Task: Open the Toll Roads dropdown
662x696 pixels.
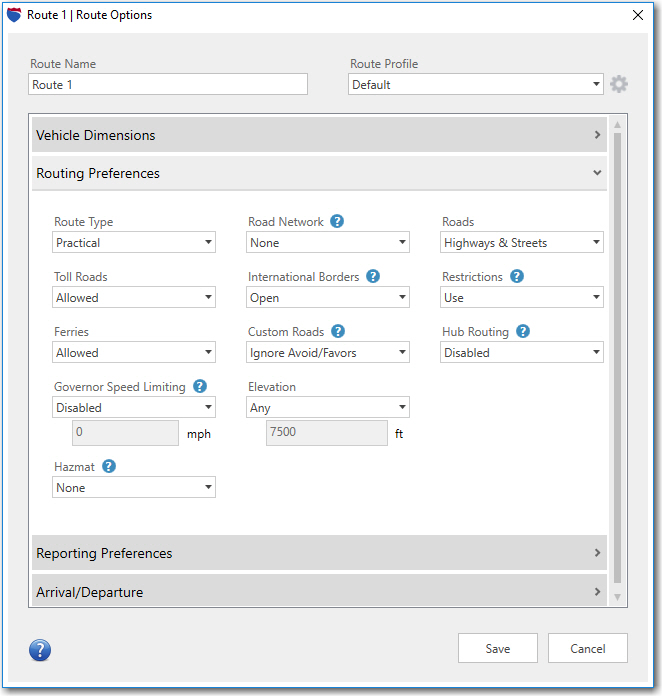Action: (x=134, y=297)
